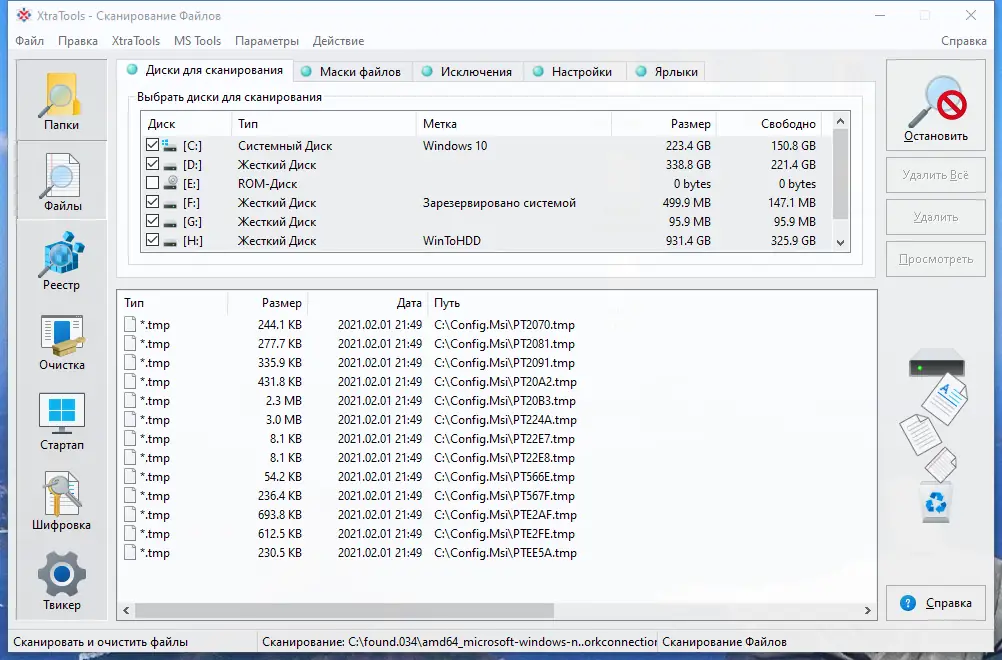Select the C:\Config.Msi\PT566E.tmp row
The width and height of the screenshot is (1002, 660).
(497, 477)
